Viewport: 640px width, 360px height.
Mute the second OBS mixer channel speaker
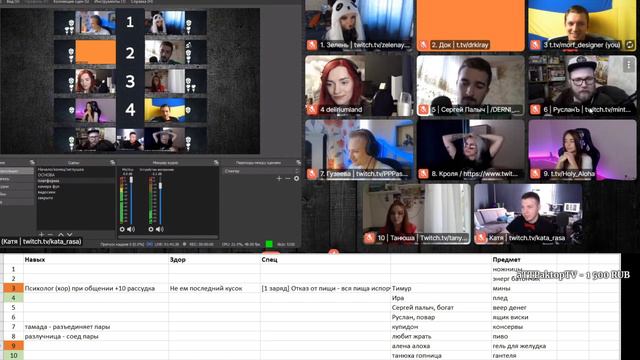pos(160,229)
